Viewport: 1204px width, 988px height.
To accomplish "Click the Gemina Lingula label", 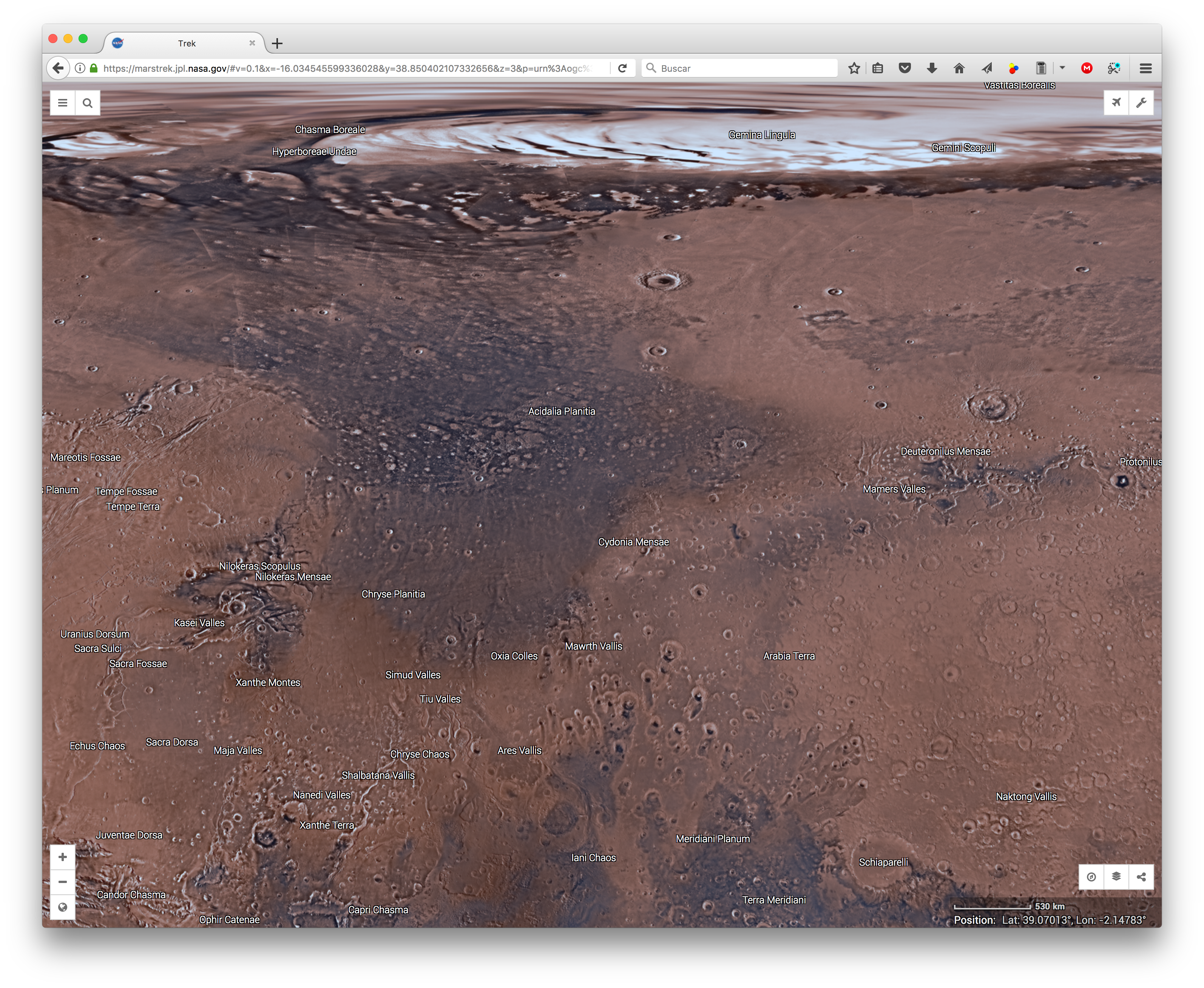I will [x=761, y=135].
